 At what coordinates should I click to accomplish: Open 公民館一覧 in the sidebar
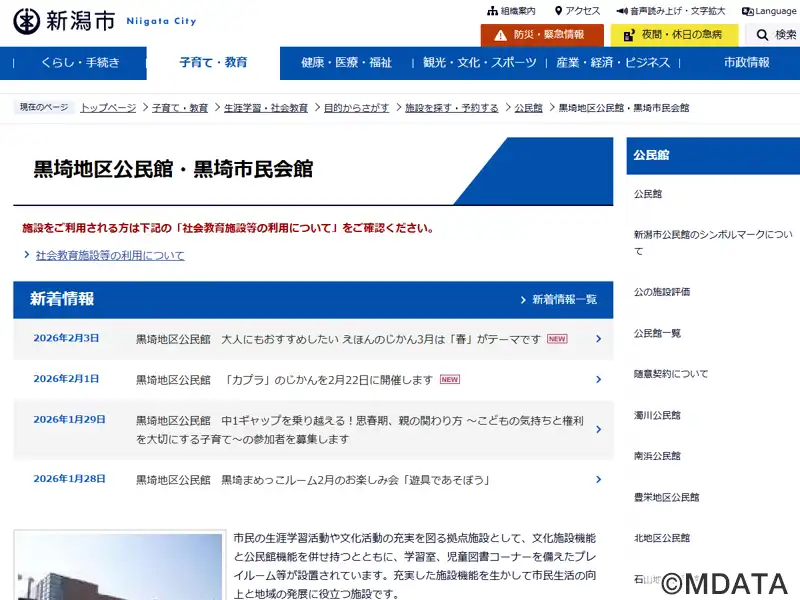pos(657,333)
